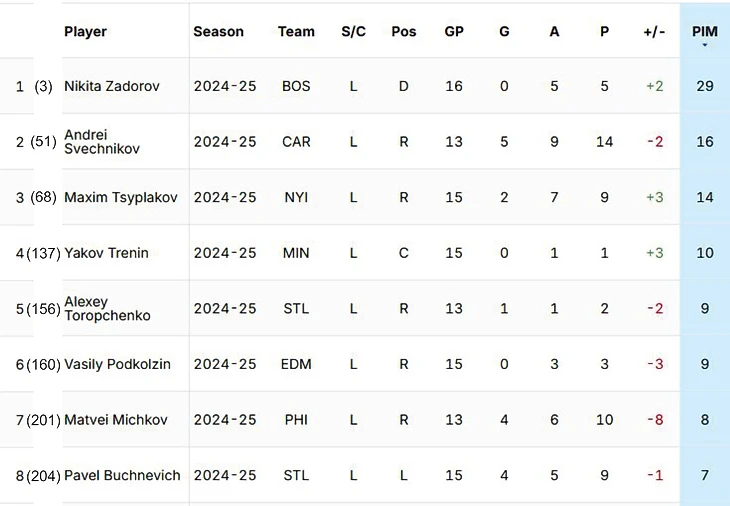Open Nikita Zadorov's player page
This screenshot has height=506, width=730.
click(112, 86)
